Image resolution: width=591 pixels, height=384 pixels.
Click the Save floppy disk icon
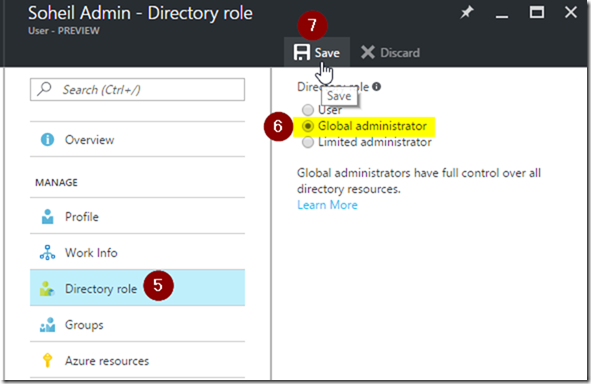pyautogui.click(x=302, y=52)
